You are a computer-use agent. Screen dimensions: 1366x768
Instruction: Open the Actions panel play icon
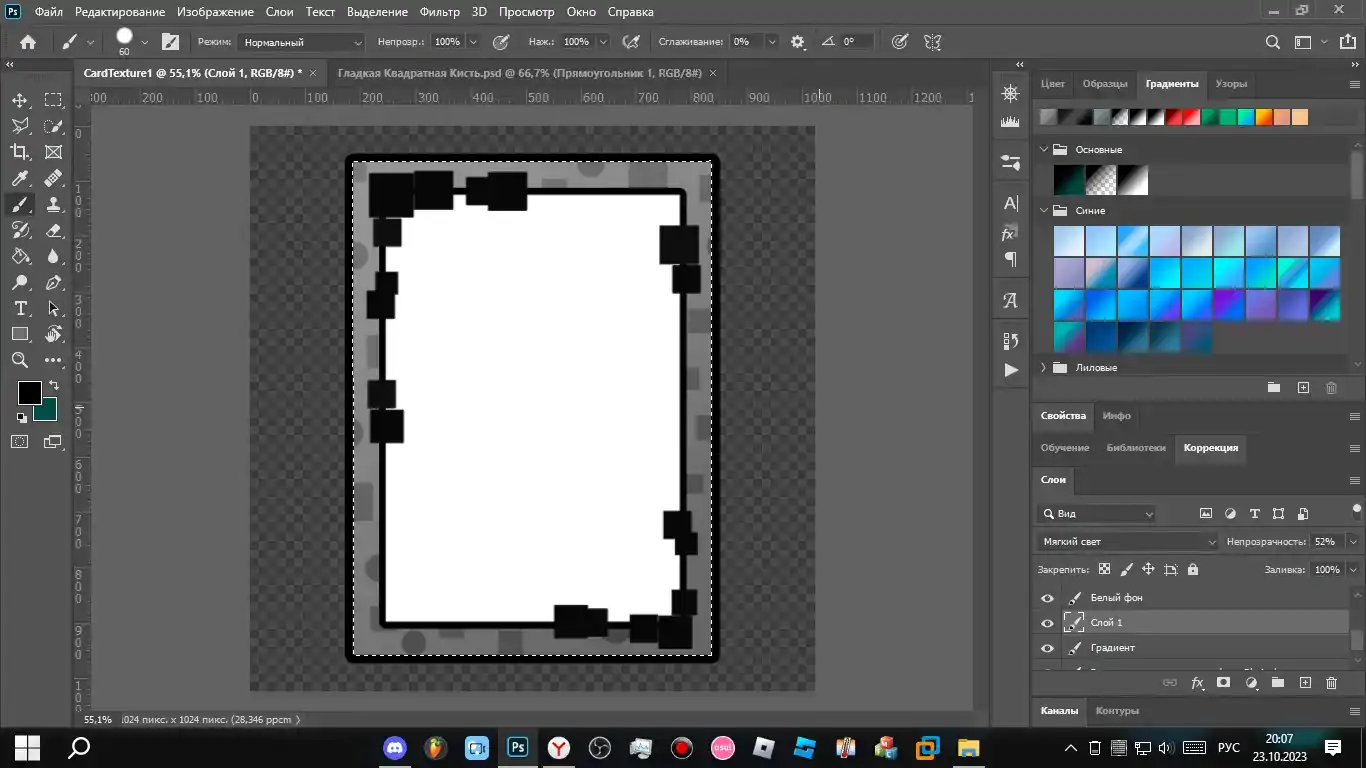(1011, 369)
